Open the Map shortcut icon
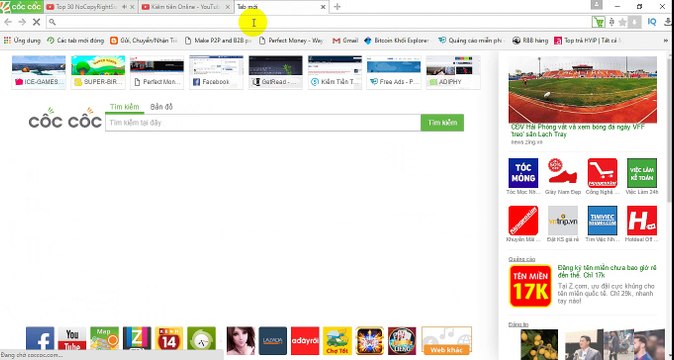This screenshot has width=674, height=360. pos(104,341)
